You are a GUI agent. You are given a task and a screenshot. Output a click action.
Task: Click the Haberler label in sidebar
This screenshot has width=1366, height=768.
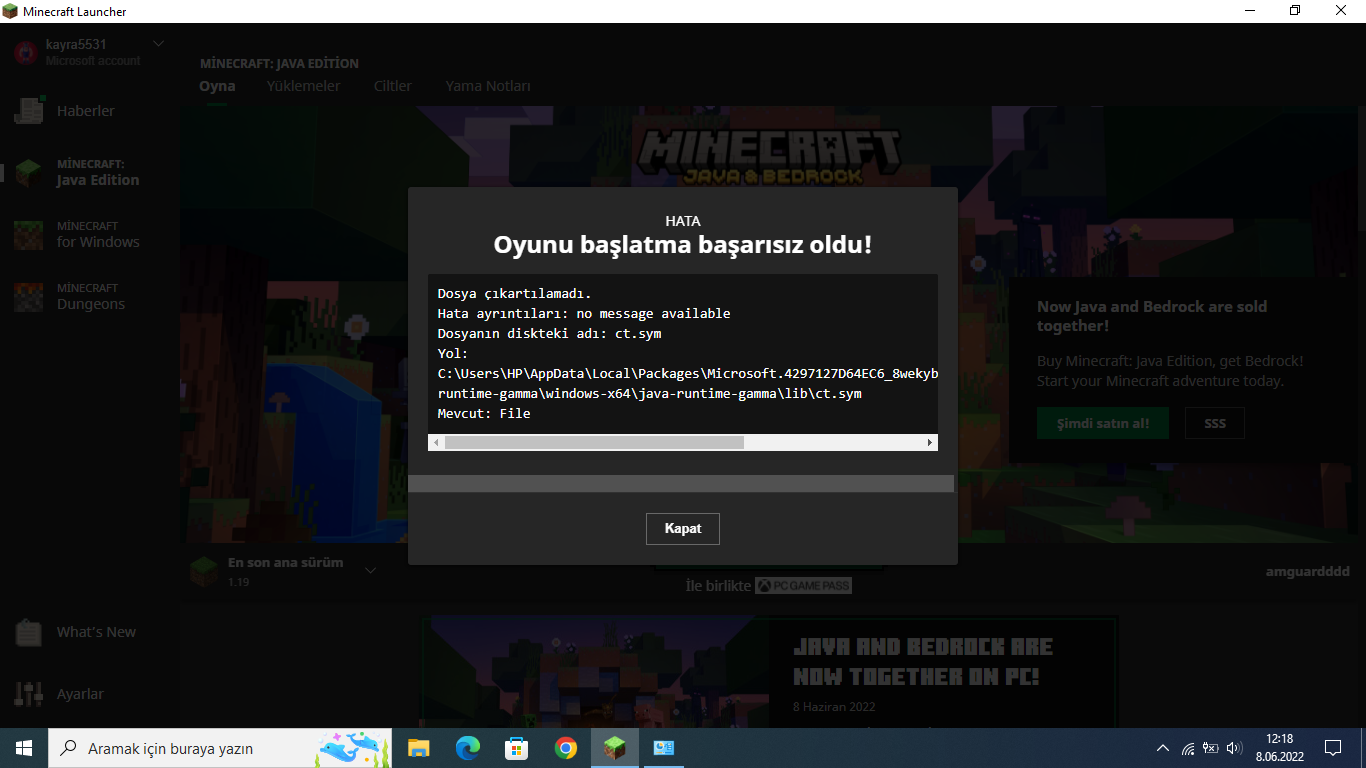(86, 111)
